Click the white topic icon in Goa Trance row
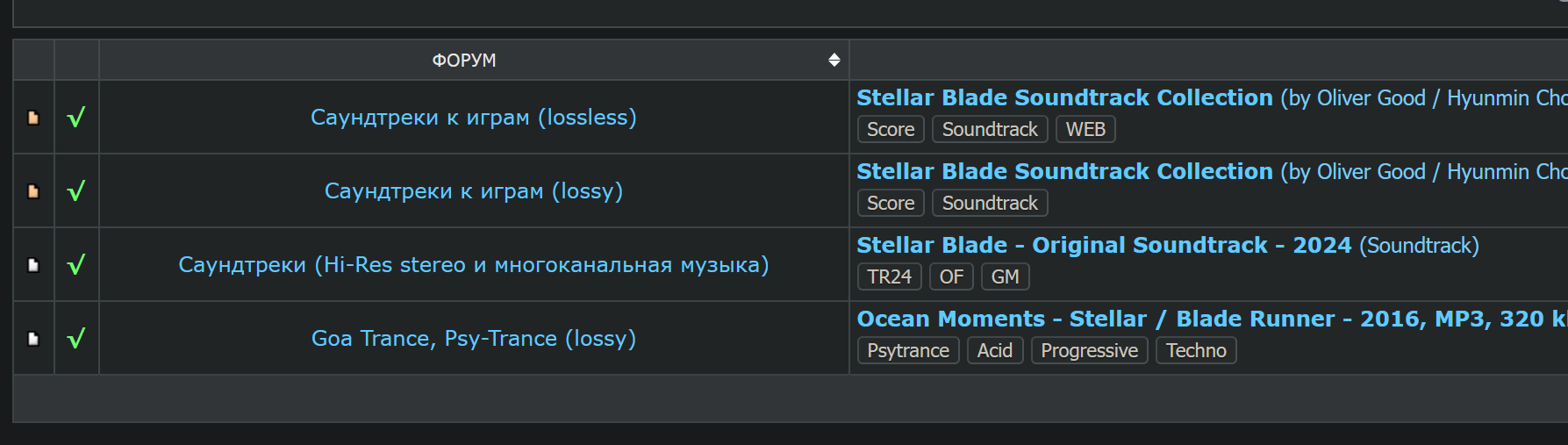This screenshot has width=1568, height=445. (x=33, y=339)
